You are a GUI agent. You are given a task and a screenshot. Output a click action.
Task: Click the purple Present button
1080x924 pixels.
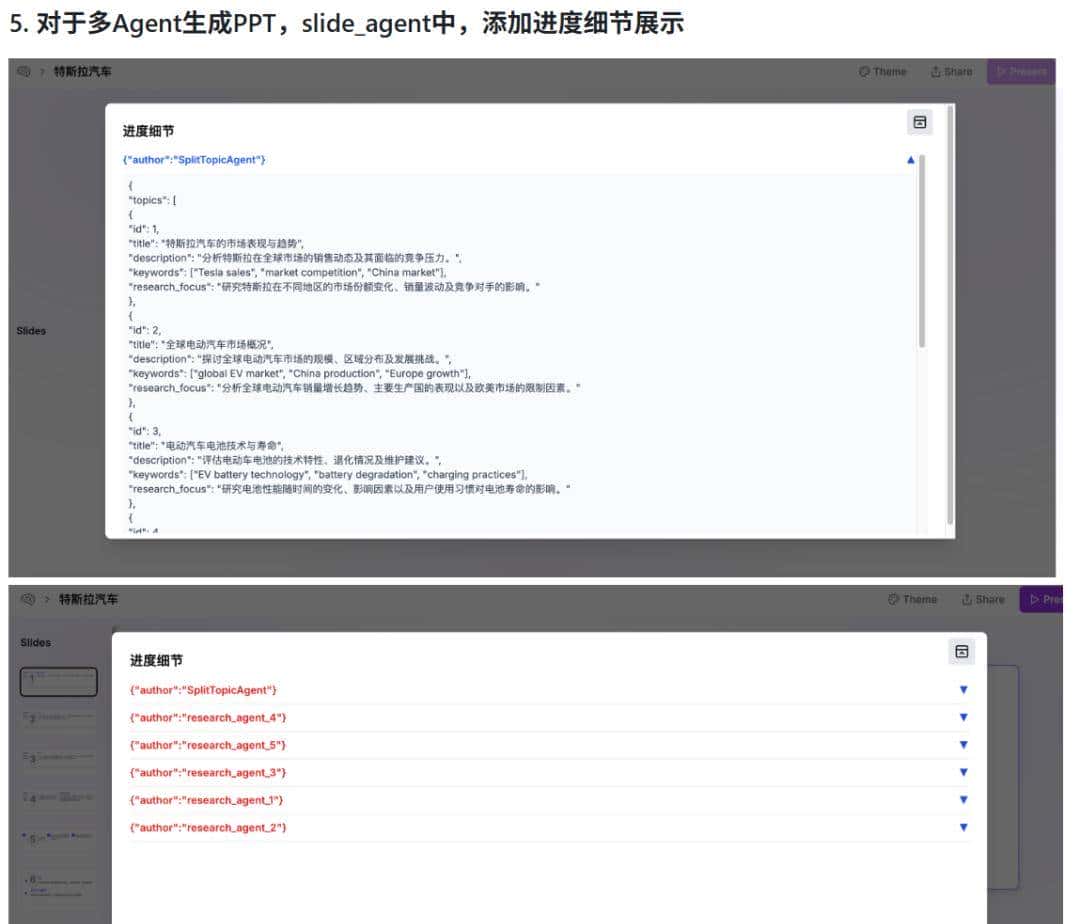[1021, 71]
